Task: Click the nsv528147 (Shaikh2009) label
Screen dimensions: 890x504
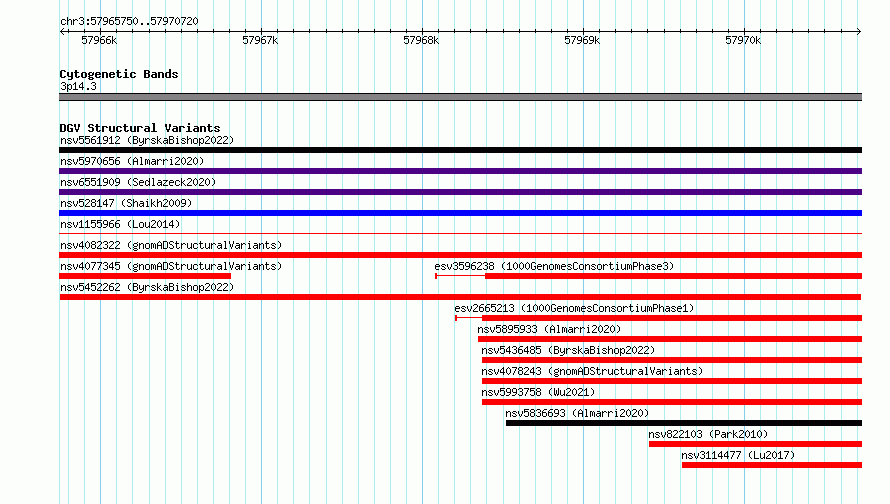Action: pyautogui.click(x=126, y=203)
